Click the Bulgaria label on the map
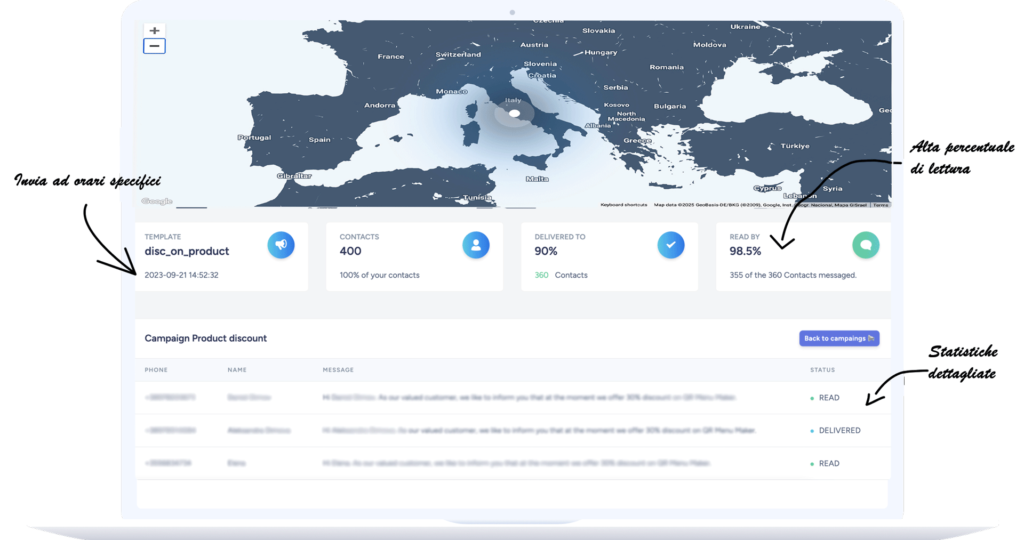Screen dimensions: 1024x540 (669, 106)
